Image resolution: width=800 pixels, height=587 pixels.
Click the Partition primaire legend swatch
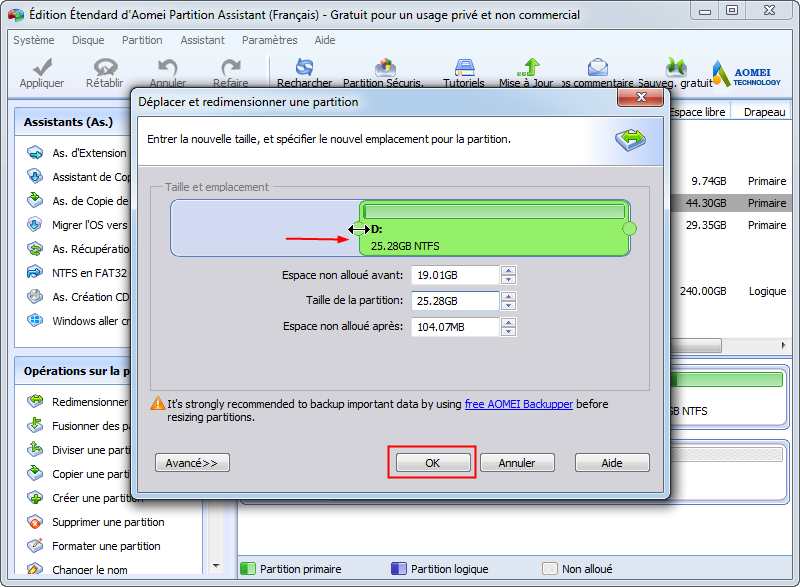pos(247,569)
